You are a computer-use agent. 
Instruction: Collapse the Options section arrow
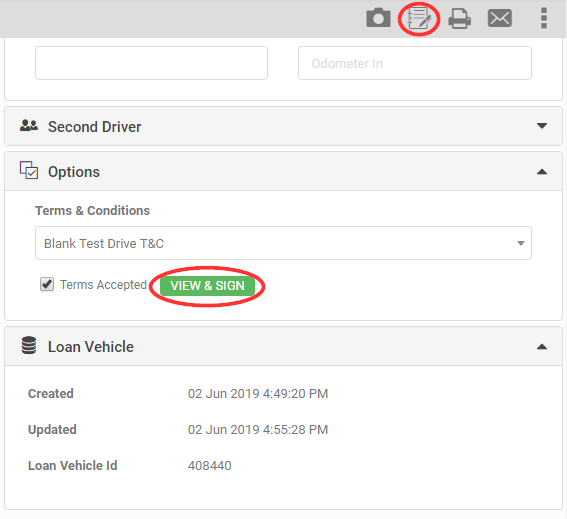(542, 172)
